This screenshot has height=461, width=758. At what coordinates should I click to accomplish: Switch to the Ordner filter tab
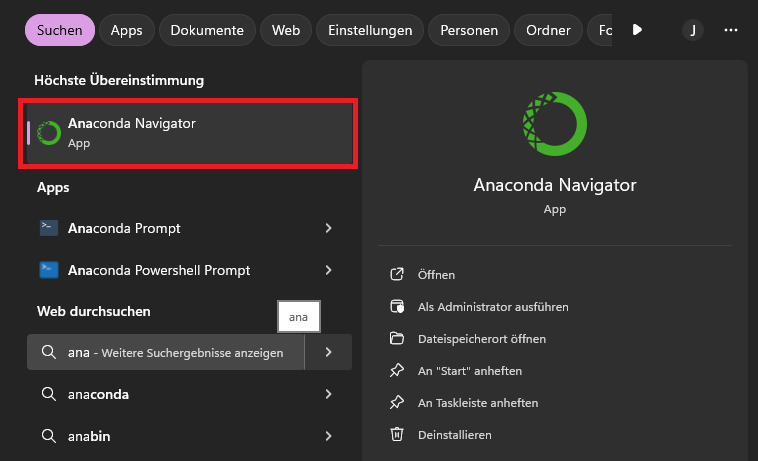point(548,30)
